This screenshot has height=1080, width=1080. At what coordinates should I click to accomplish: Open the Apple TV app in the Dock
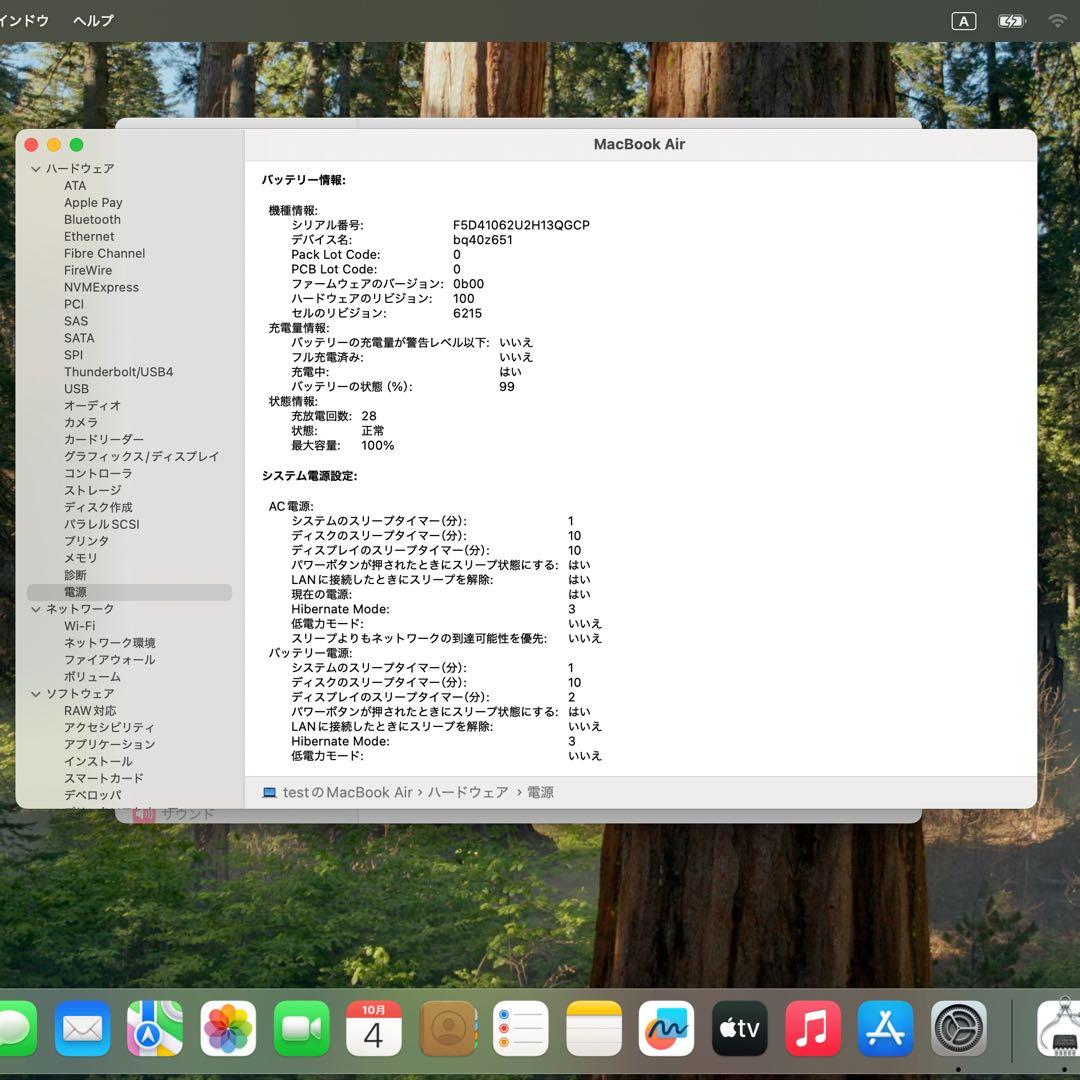739,1028
